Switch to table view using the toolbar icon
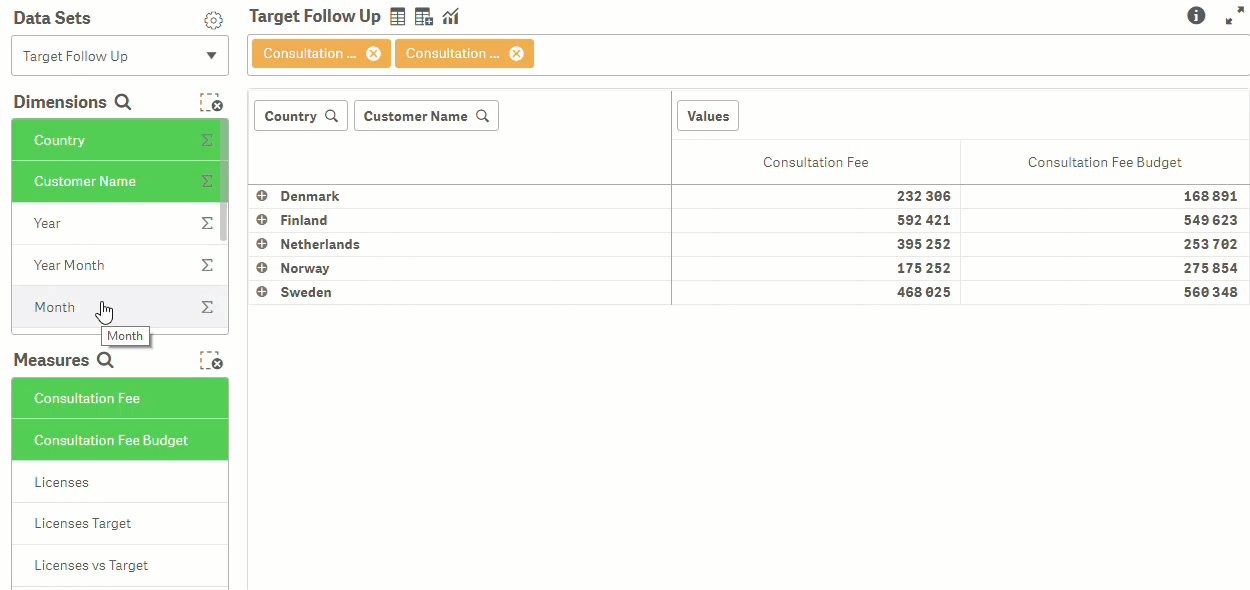Image resolution: width=1250 pixels, height=590 pixels. pos(397,16)
